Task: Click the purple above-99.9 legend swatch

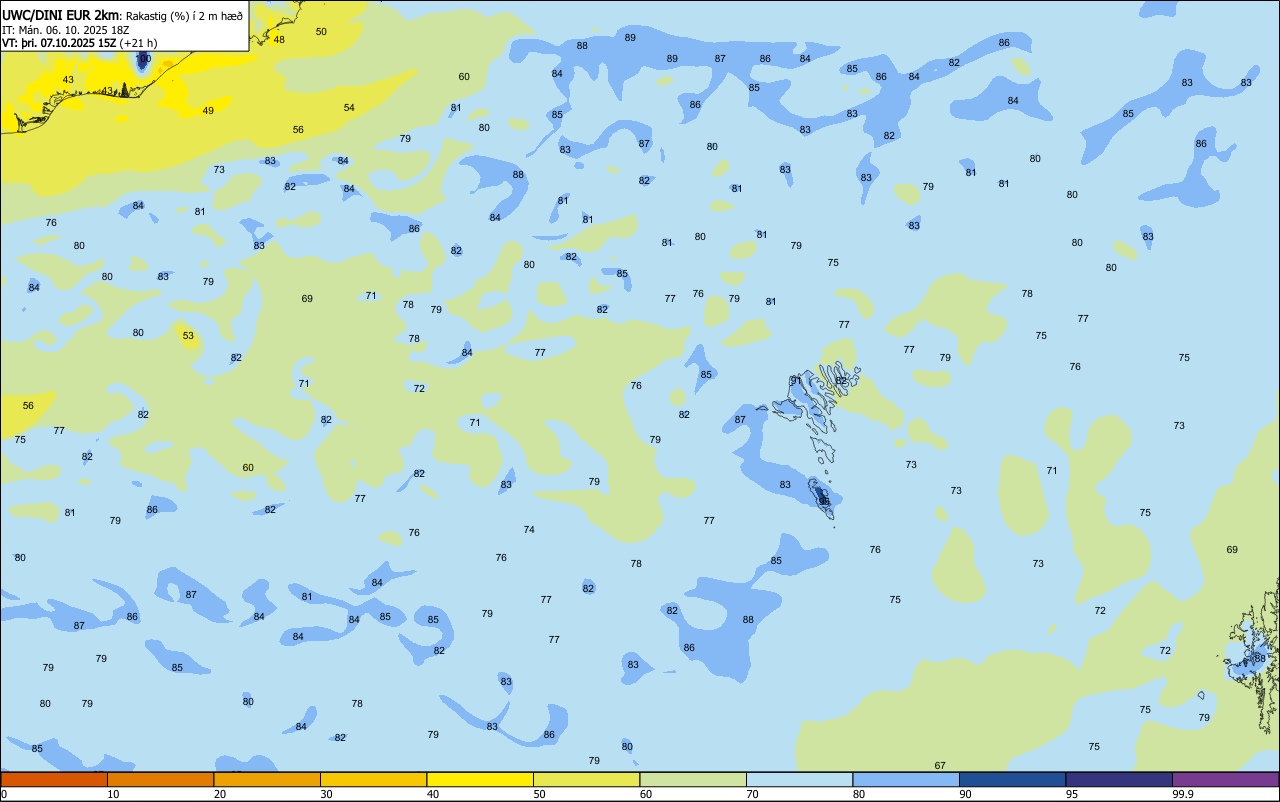Action: pyautogui.click(x=1225, y=779)
